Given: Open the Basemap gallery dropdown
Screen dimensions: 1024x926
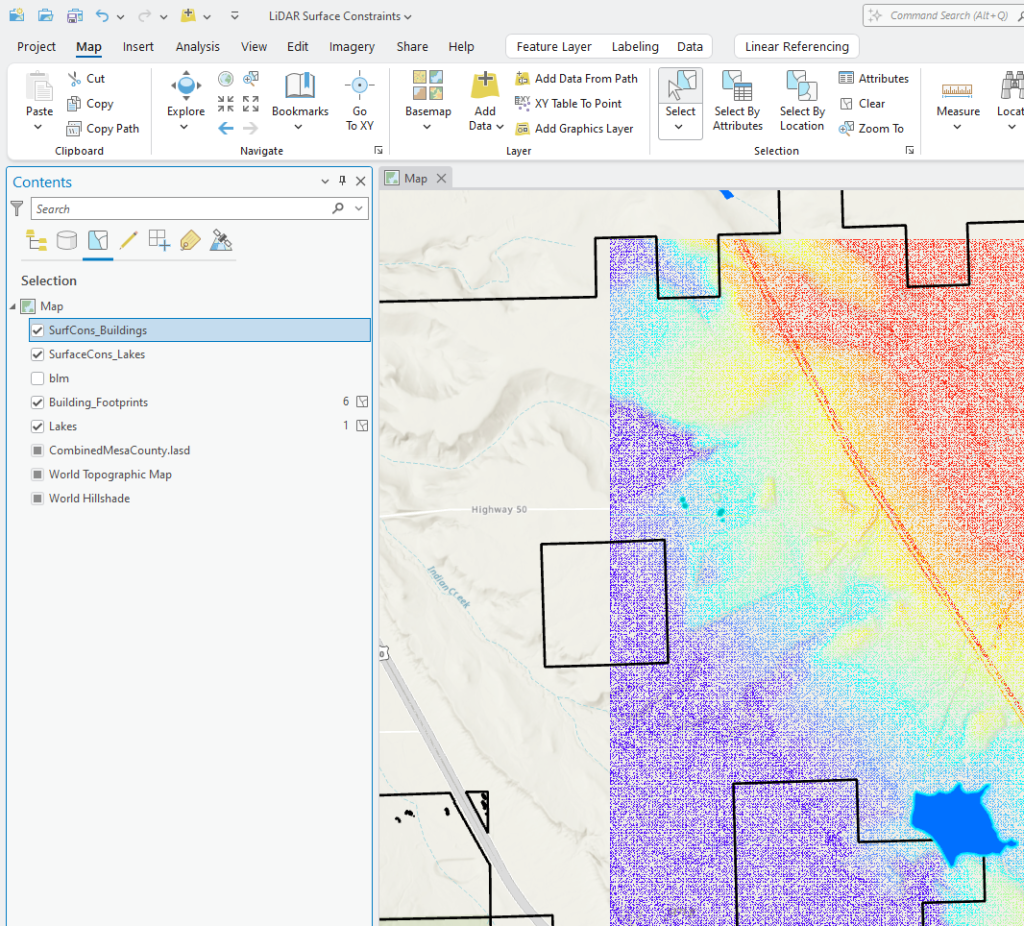Looking at the screenshot, I should pos(427,128).
